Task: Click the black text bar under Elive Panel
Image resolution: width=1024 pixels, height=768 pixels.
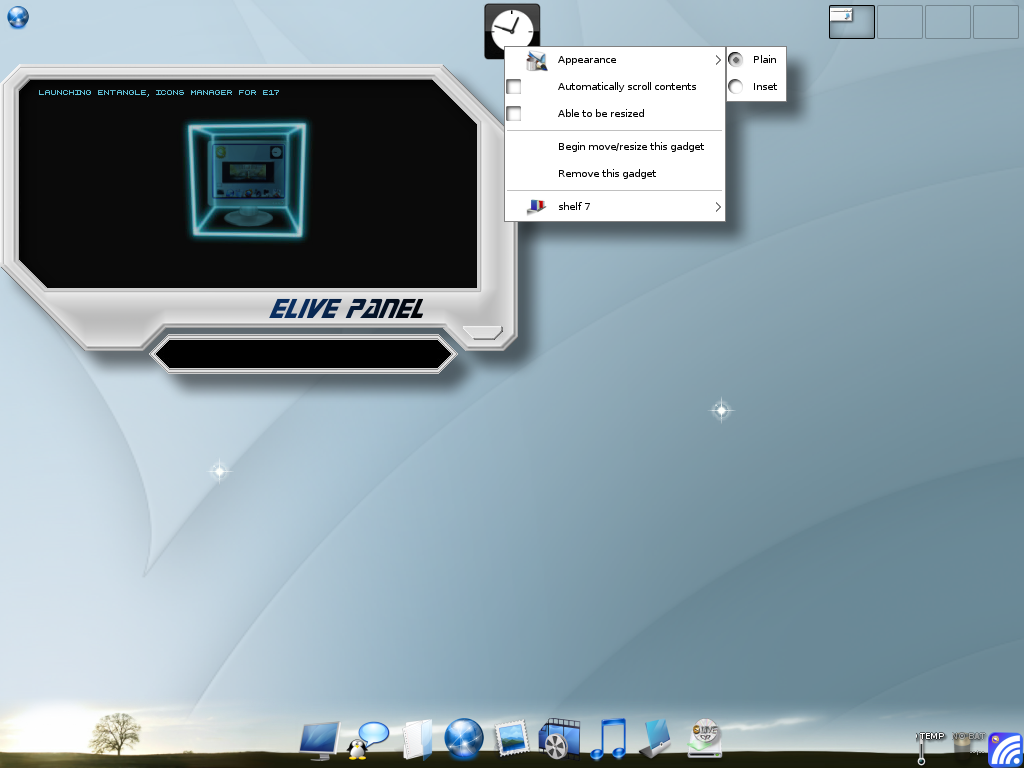Action: click(x=303, y=354)
